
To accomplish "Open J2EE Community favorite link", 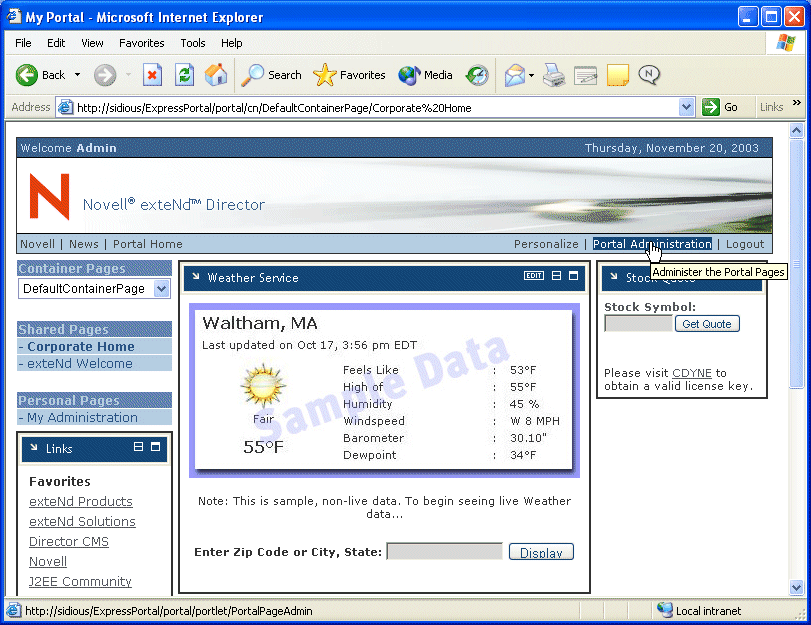I will pos(80,581).
